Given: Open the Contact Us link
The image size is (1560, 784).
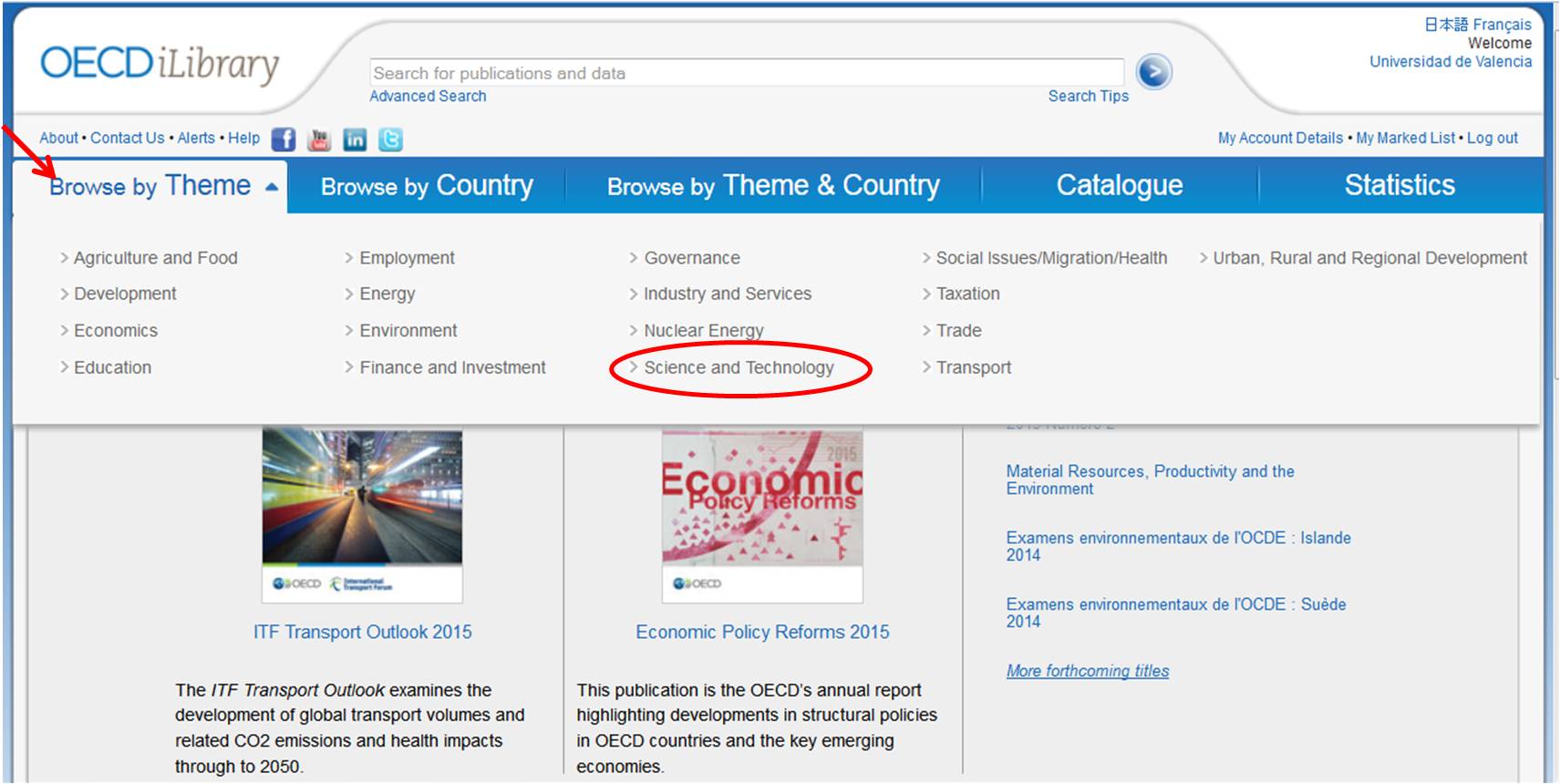Looking at the screenshot, I should click(x=128, y=138).
